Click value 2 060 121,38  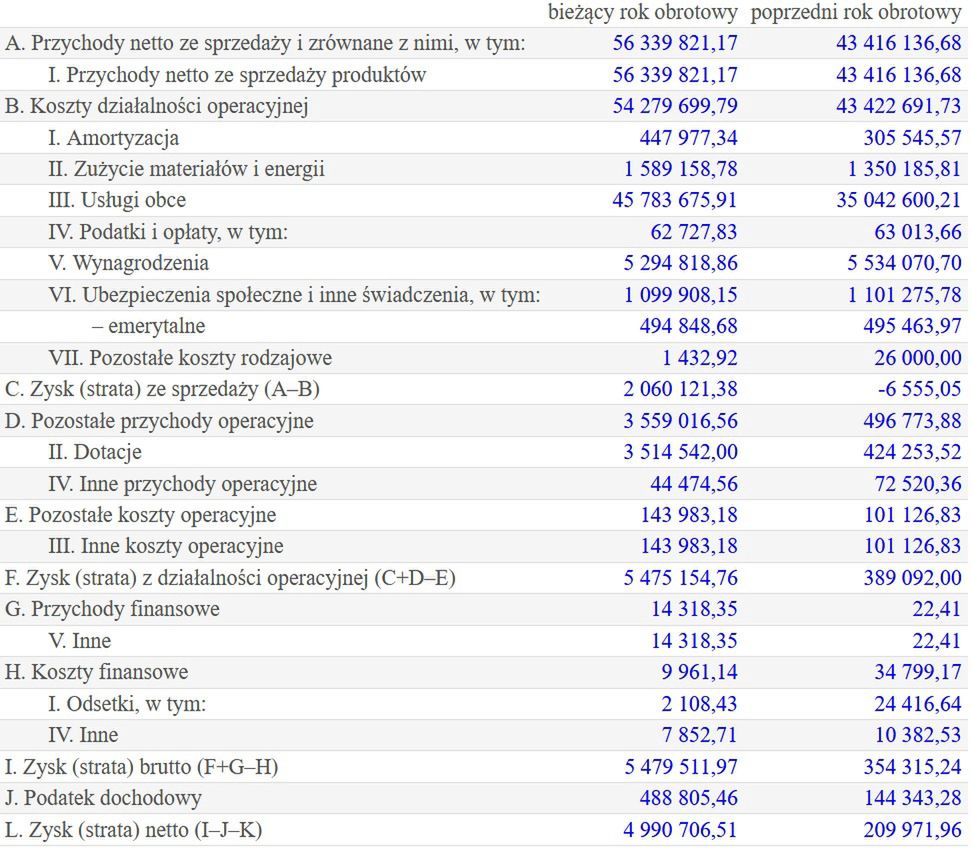coord(681,389)
